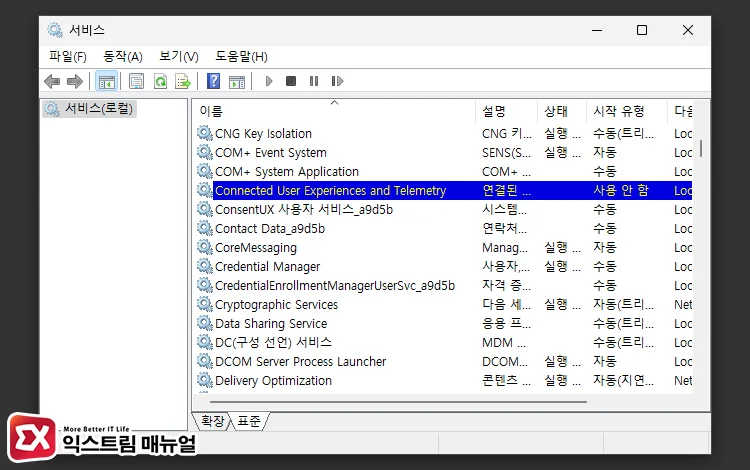The width and height of the screenshot is (750, 470).
Task: Click gear icon beside Cryptographic Services
Action: 205,304
